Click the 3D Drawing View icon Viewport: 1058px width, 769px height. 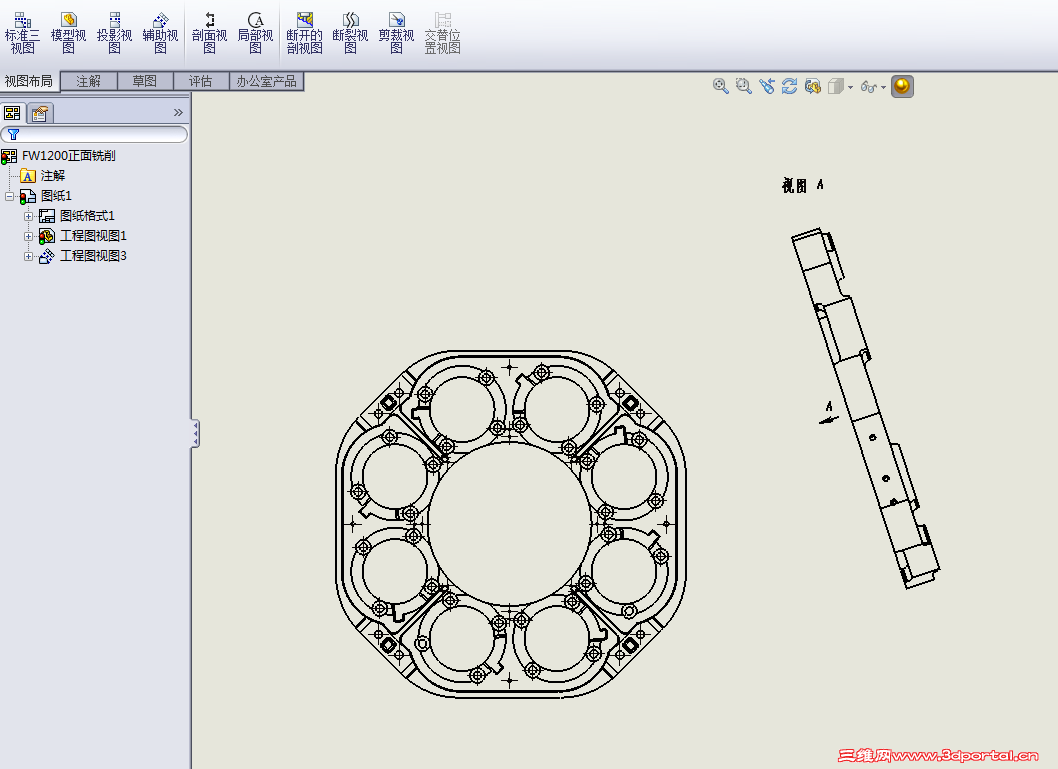(812, 86)
